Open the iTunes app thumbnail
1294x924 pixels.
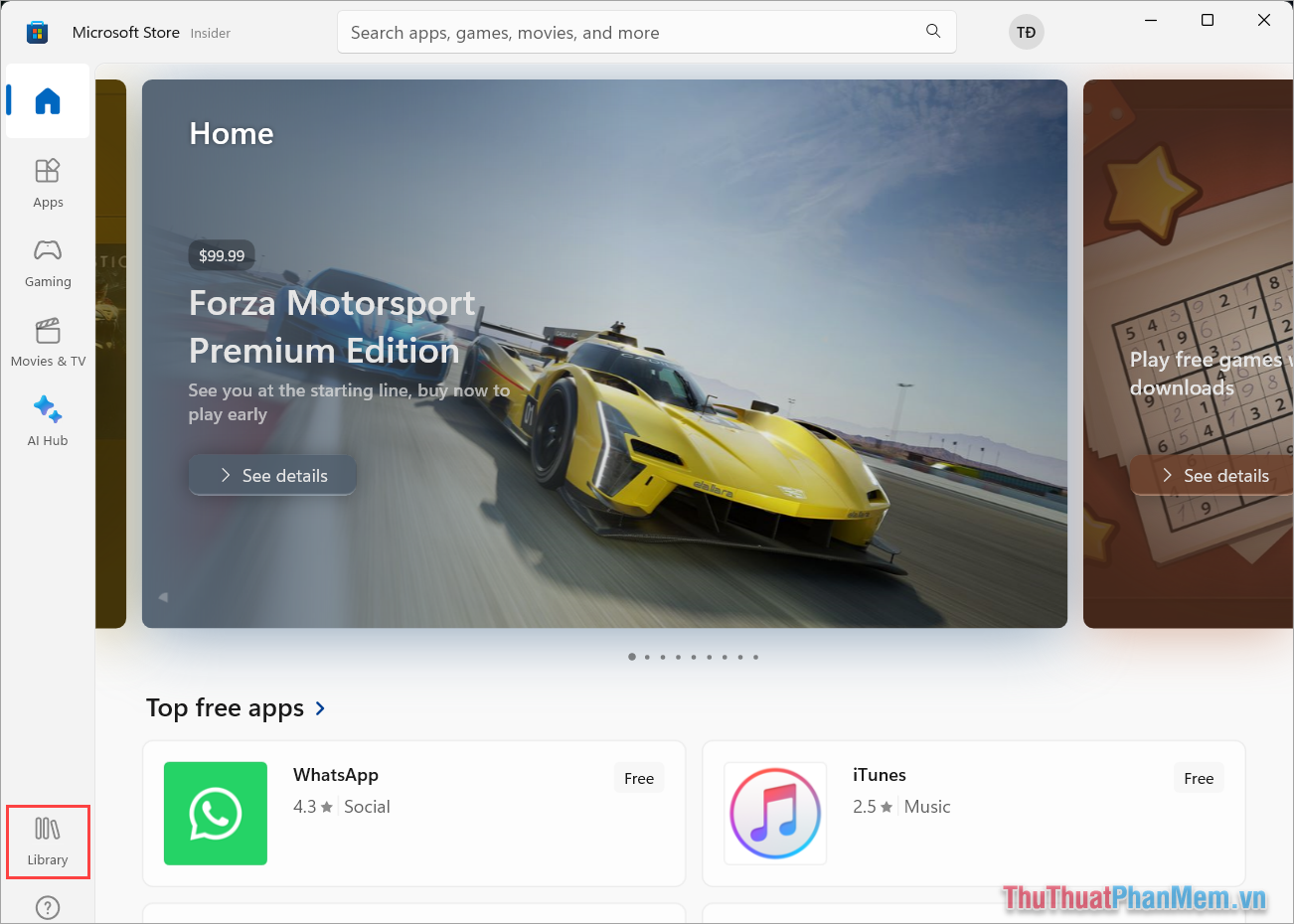(775, 813)
